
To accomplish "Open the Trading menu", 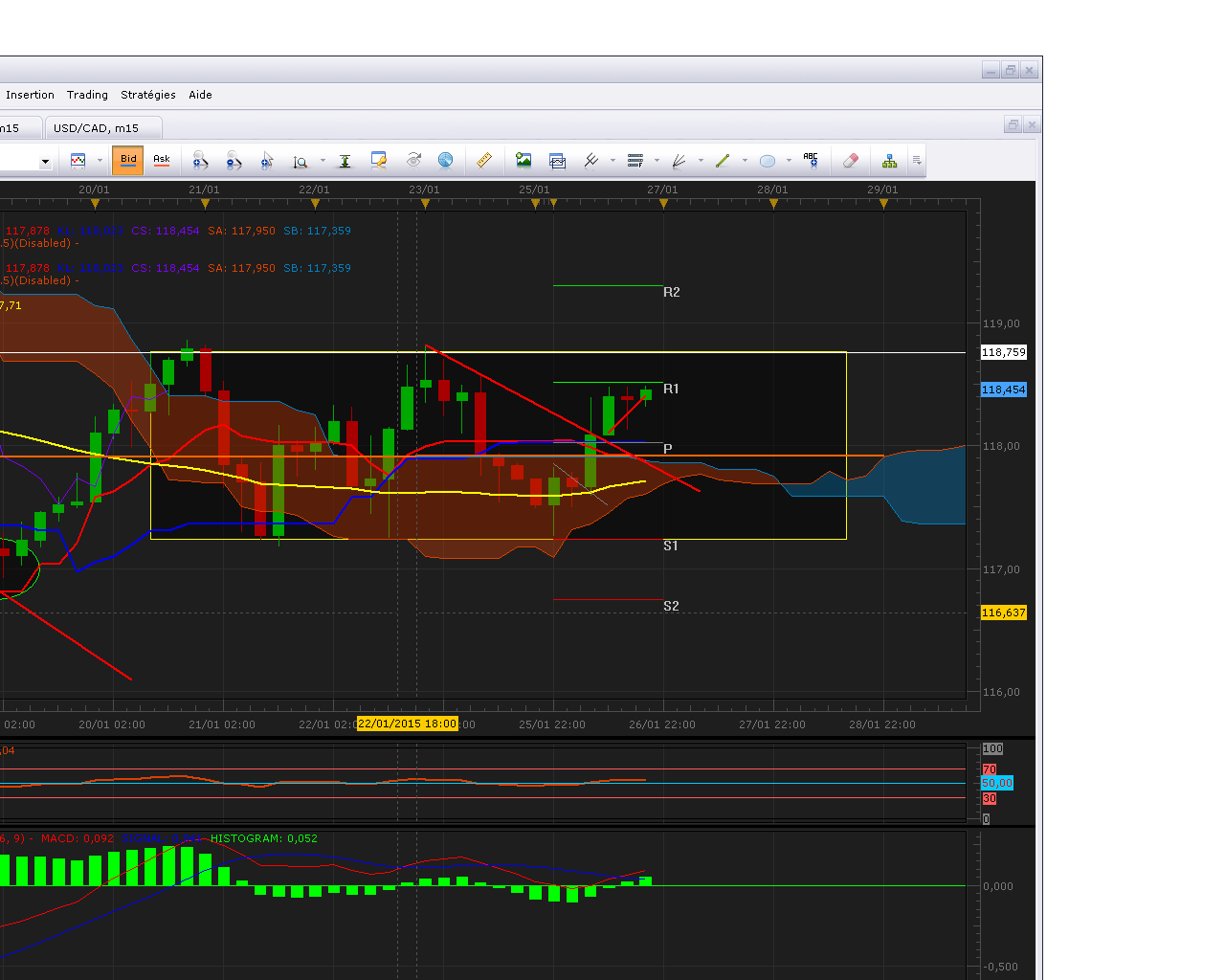I will coord(87,95).
